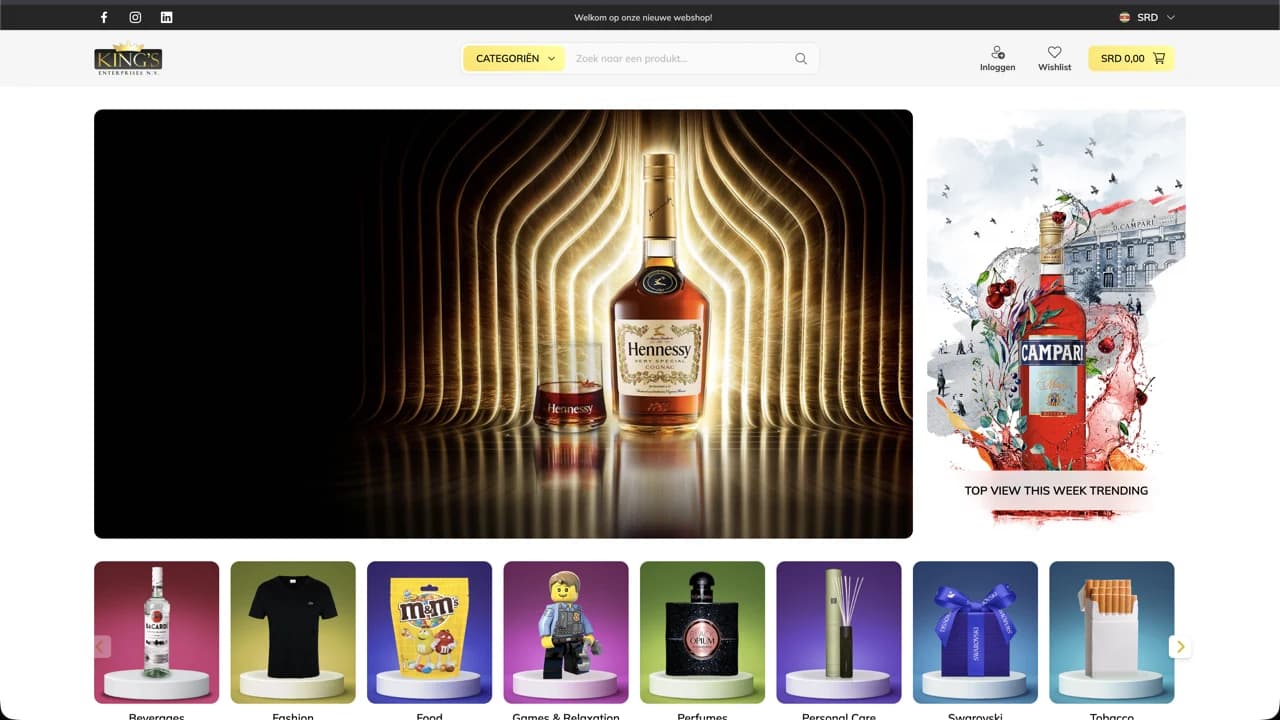Click the search magnifier icon
The image size is (1280, 720).
pyautogui.click(x=801, y=59)
